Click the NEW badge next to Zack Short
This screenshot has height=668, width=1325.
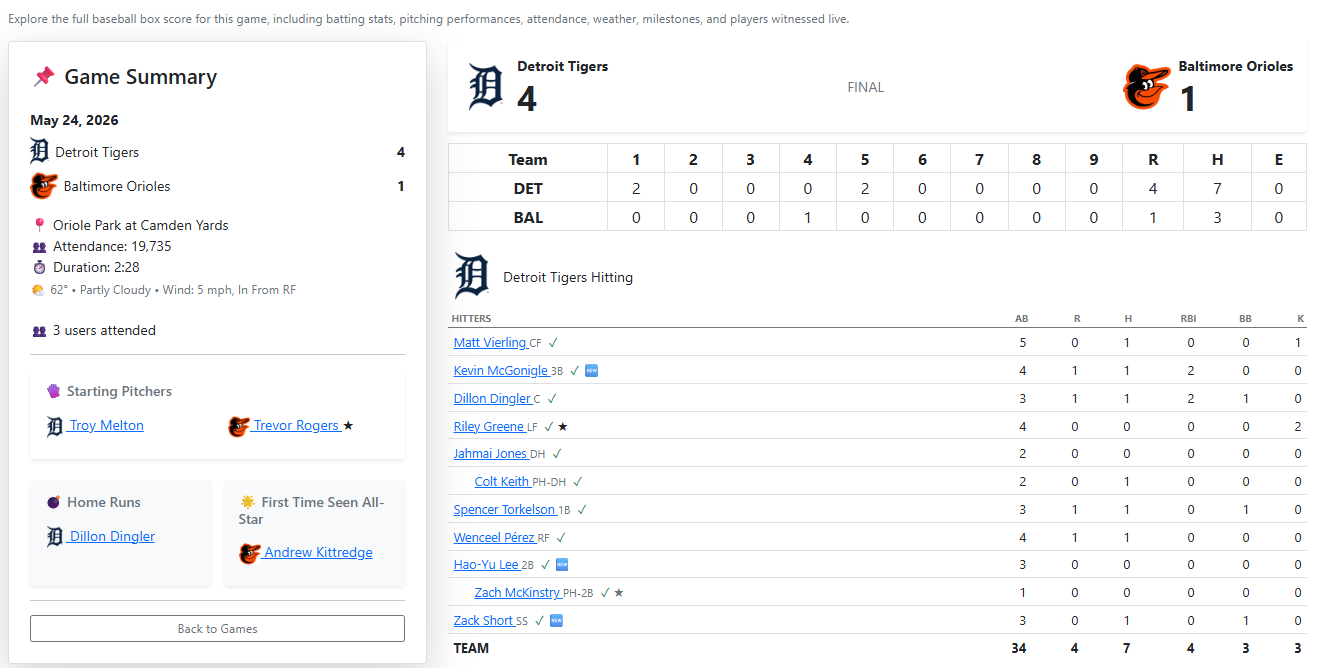tap(556, 621)
